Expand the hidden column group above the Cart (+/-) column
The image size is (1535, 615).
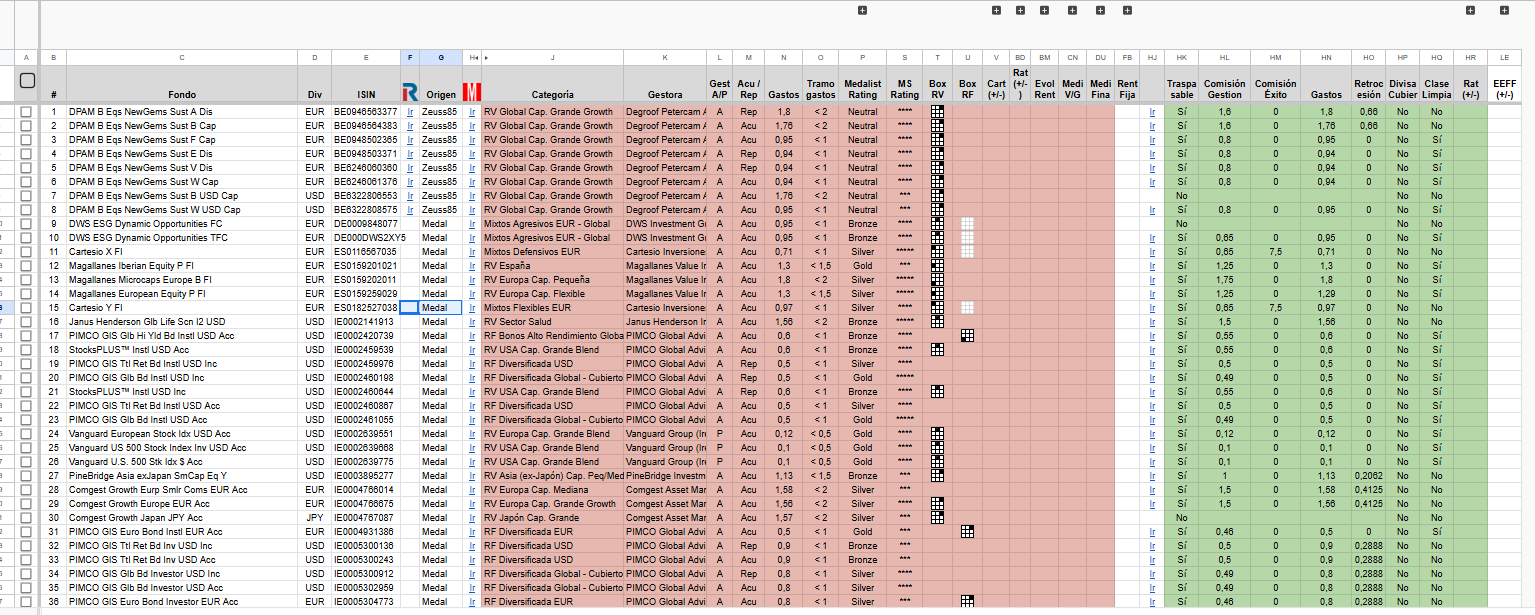coord(996,10)
